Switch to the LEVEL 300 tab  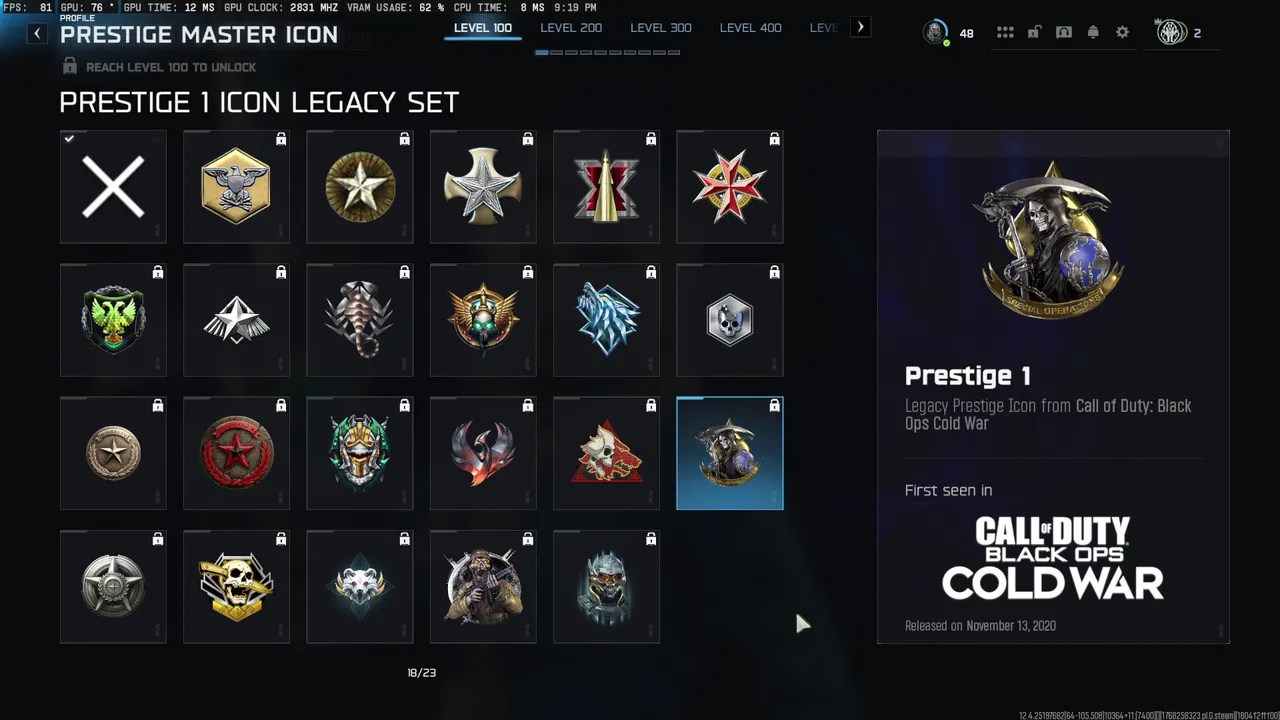pos(661,28)
